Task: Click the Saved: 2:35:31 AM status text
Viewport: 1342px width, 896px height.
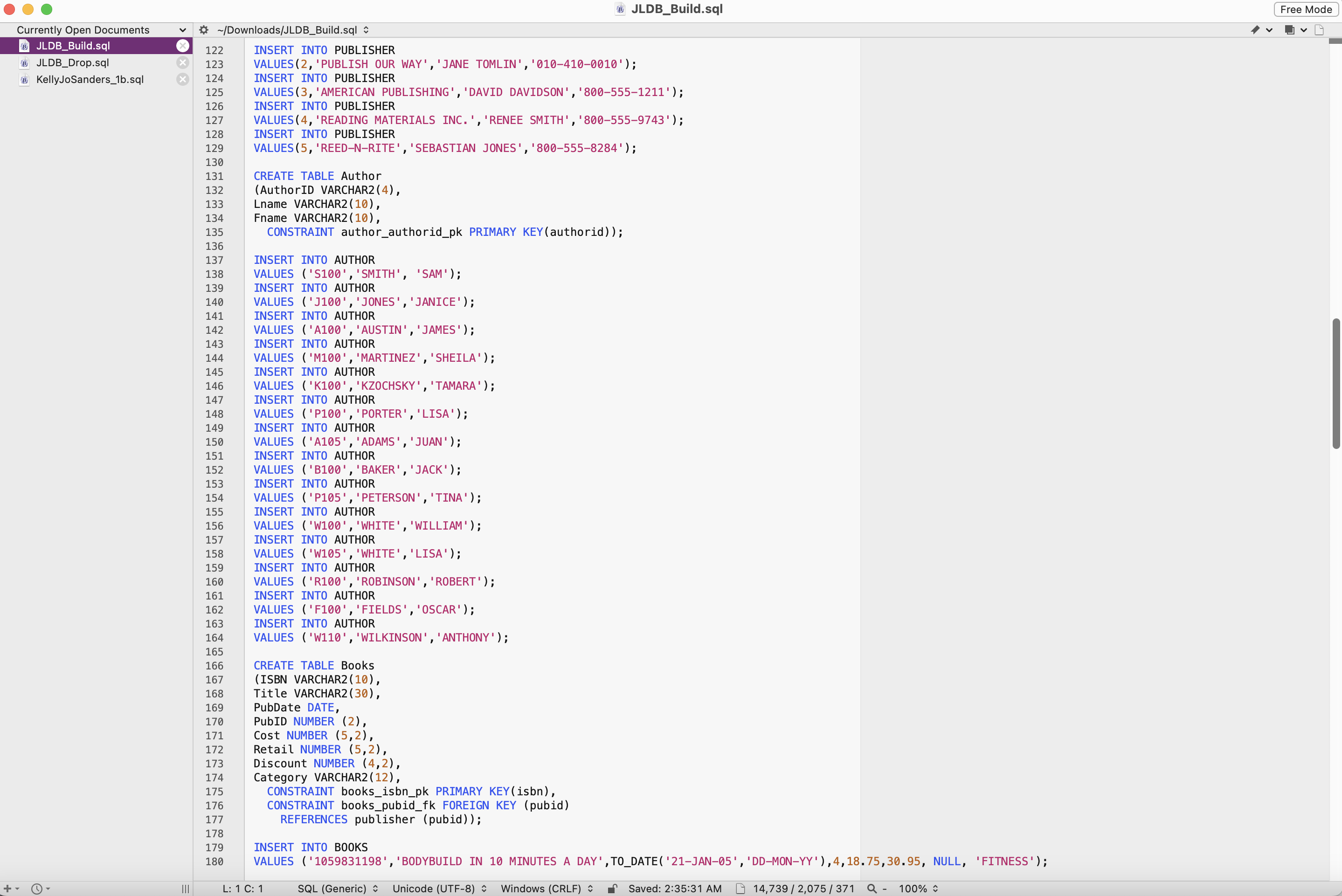Action: 675,889
